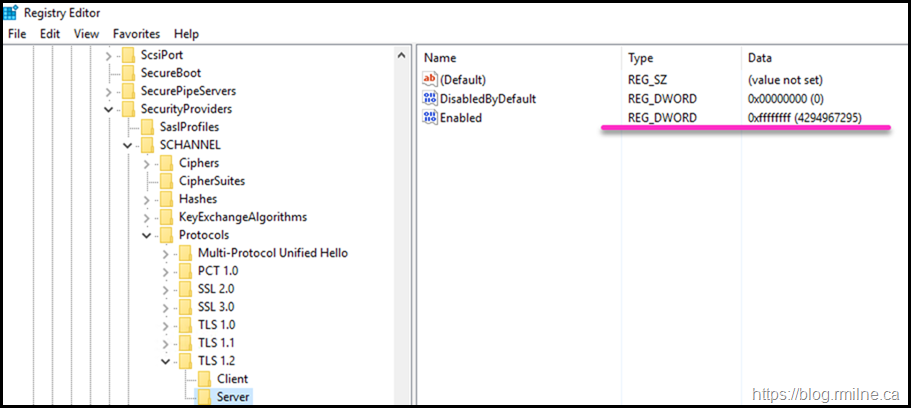Click the SCHANNEL folder icon

(x=147, y=145)
